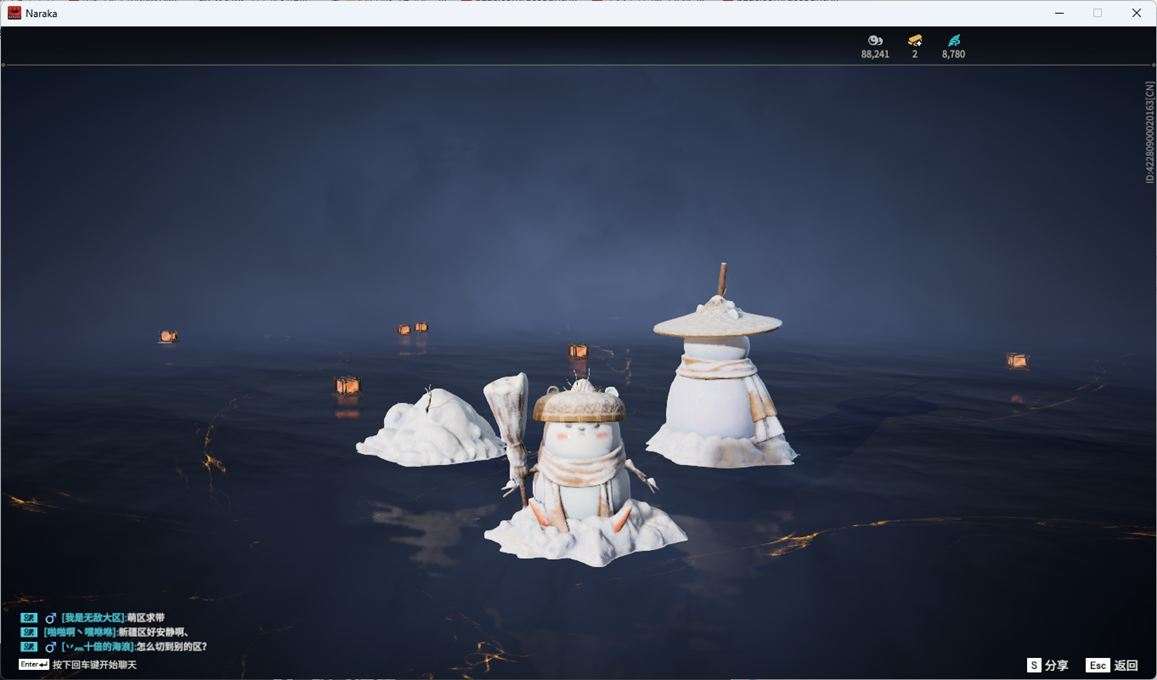Select the snowman with woven cap and broom

pyautogui.click(x=581, y=472)
